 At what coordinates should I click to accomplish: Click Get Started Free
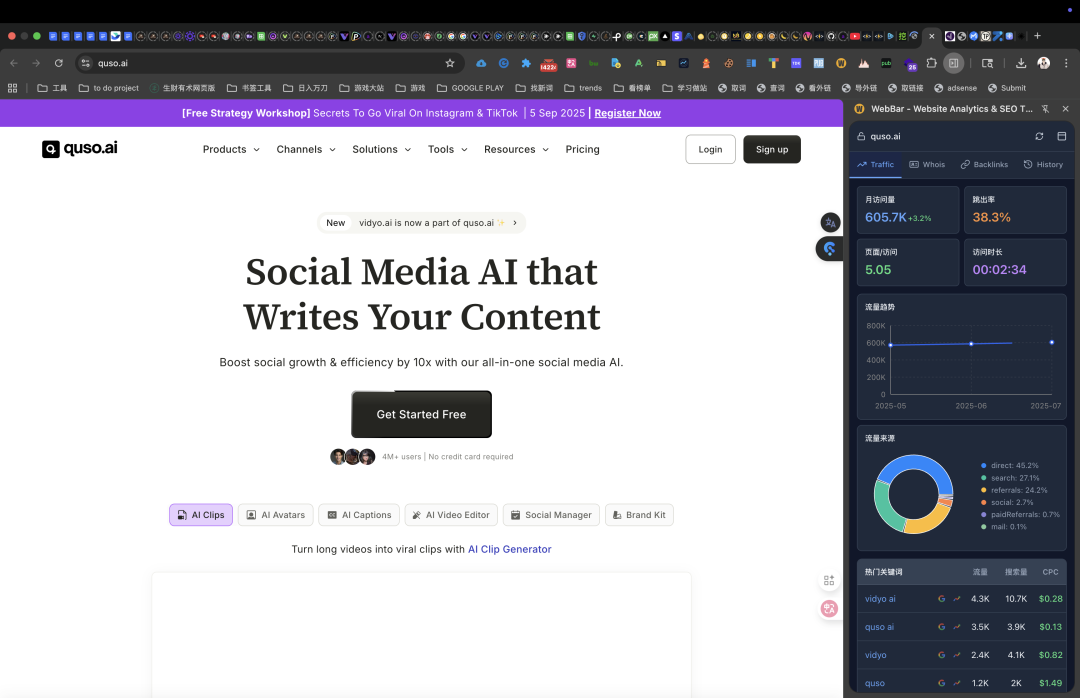click(x=422, y=414)
